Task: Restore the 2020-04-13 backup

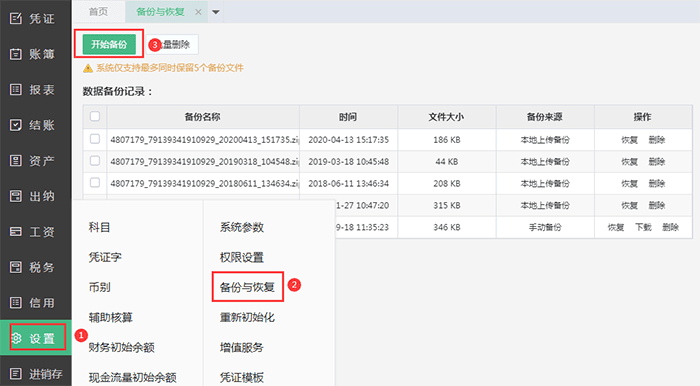Action: 629,140
